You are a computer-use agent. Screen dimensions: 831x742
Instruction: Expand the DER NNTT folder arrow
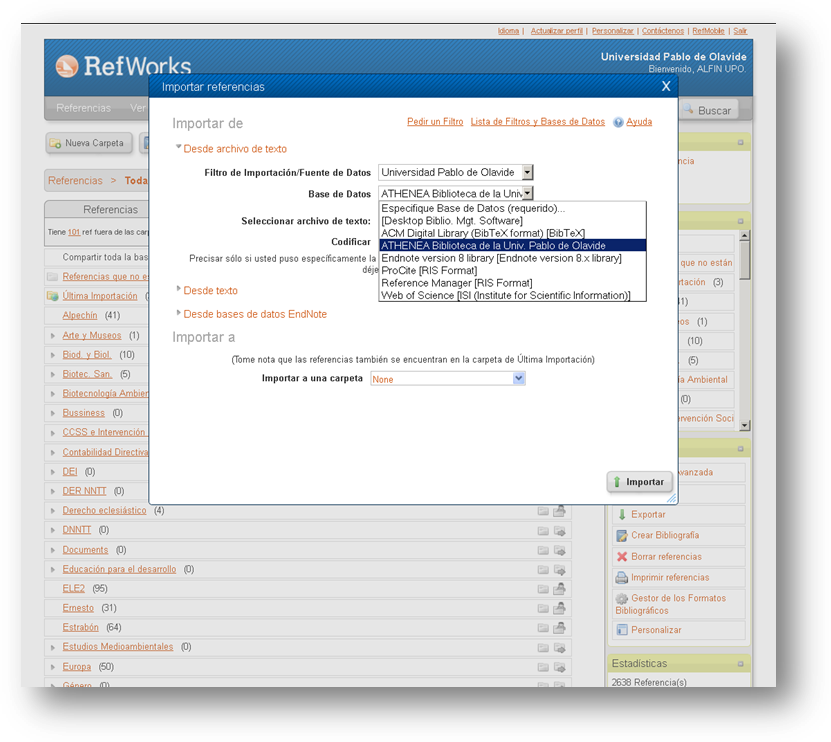click(53, 491)
